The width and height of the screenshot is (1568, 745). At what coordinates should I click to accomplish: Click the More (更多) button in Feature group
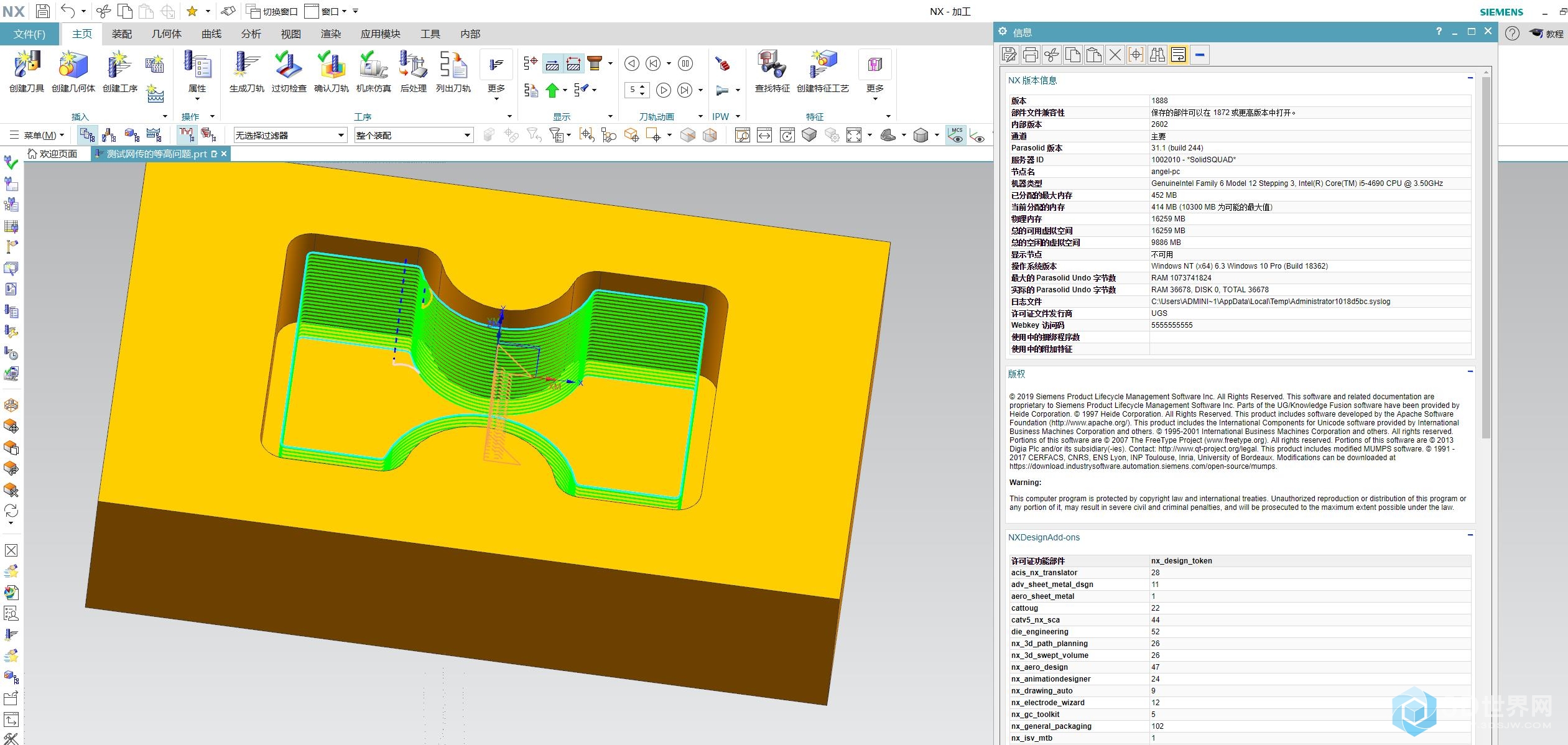874,75
